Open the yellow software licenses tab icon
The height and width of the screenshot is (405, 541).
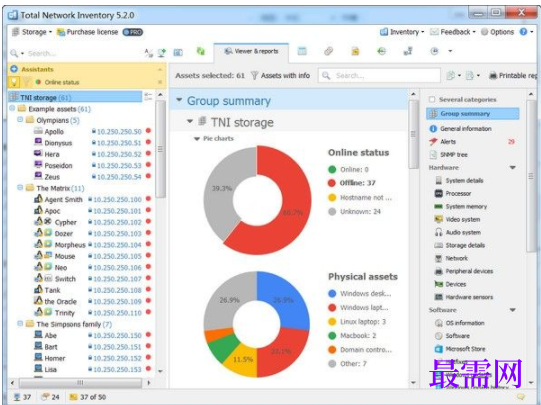(x=355, y=51)
